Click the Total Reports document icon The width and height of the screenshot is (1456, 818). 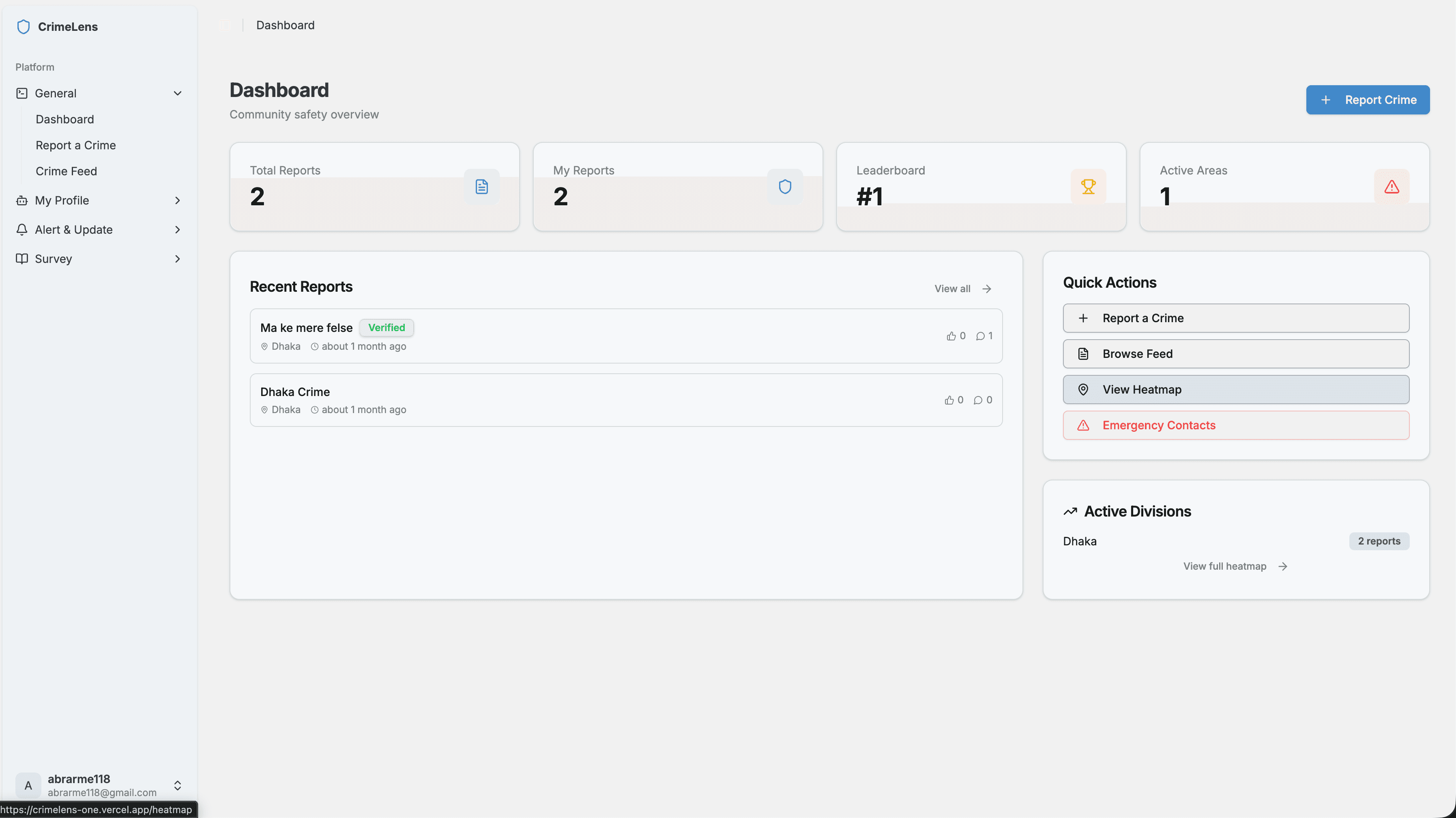481,187
